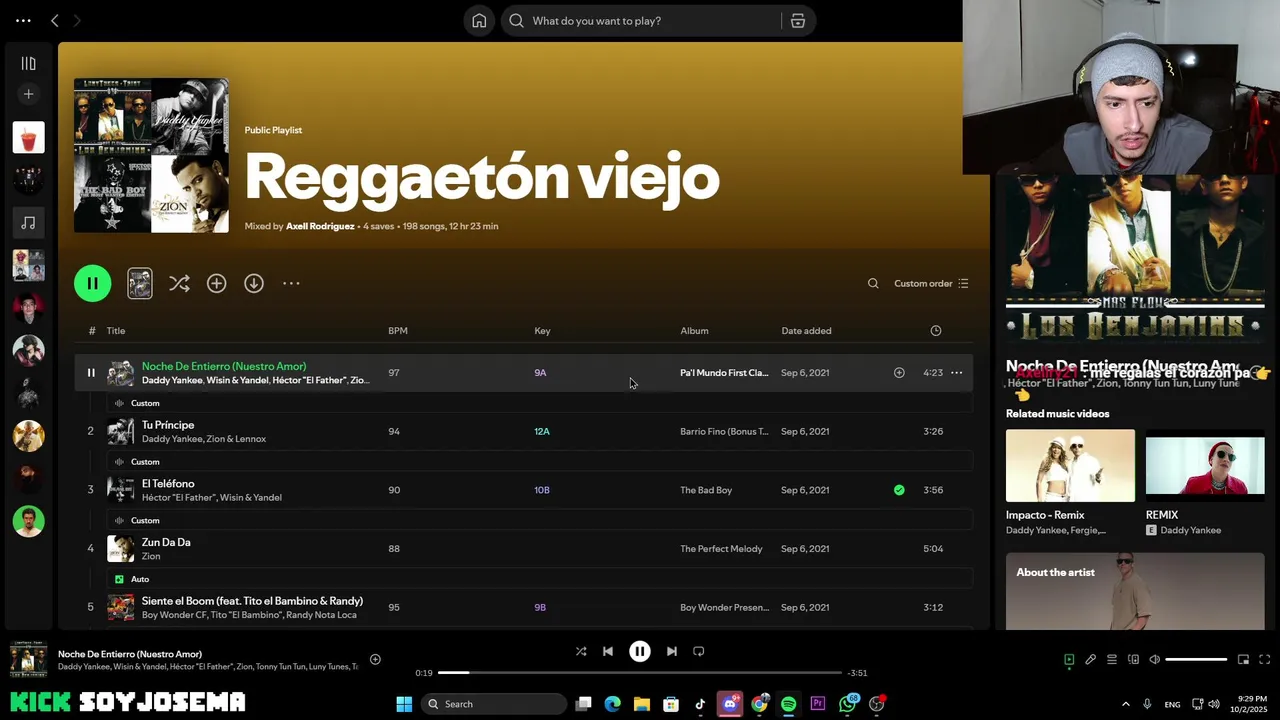Select the track Tu Príncipe

tap(168, 425)
